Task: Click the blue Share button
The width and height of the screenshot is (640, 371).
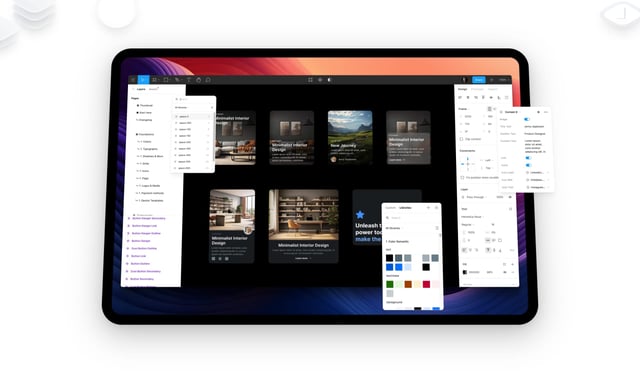Action: 479,80
